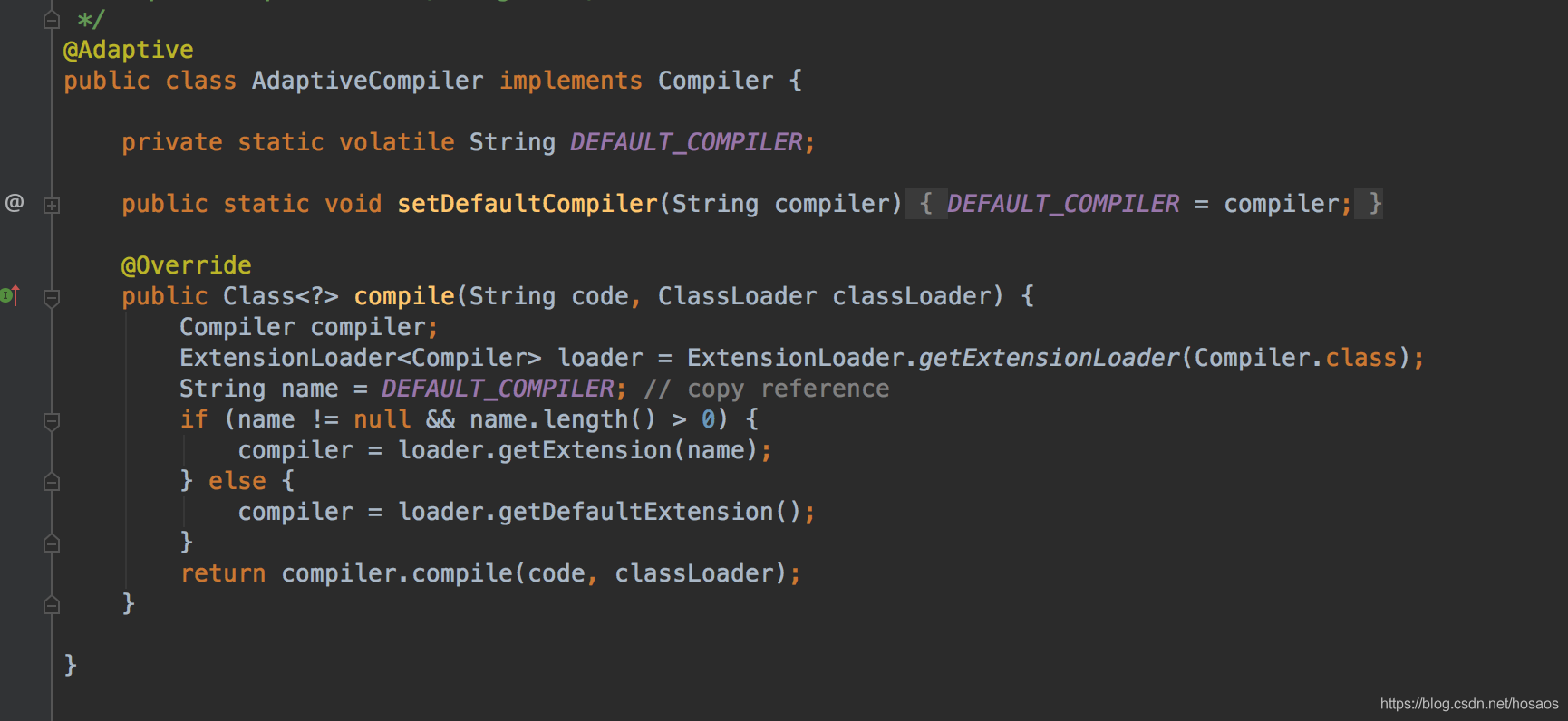Screen dimensions: 1568x721
Task: Click the fold marker at the else line
Action: tap(52, 482)
